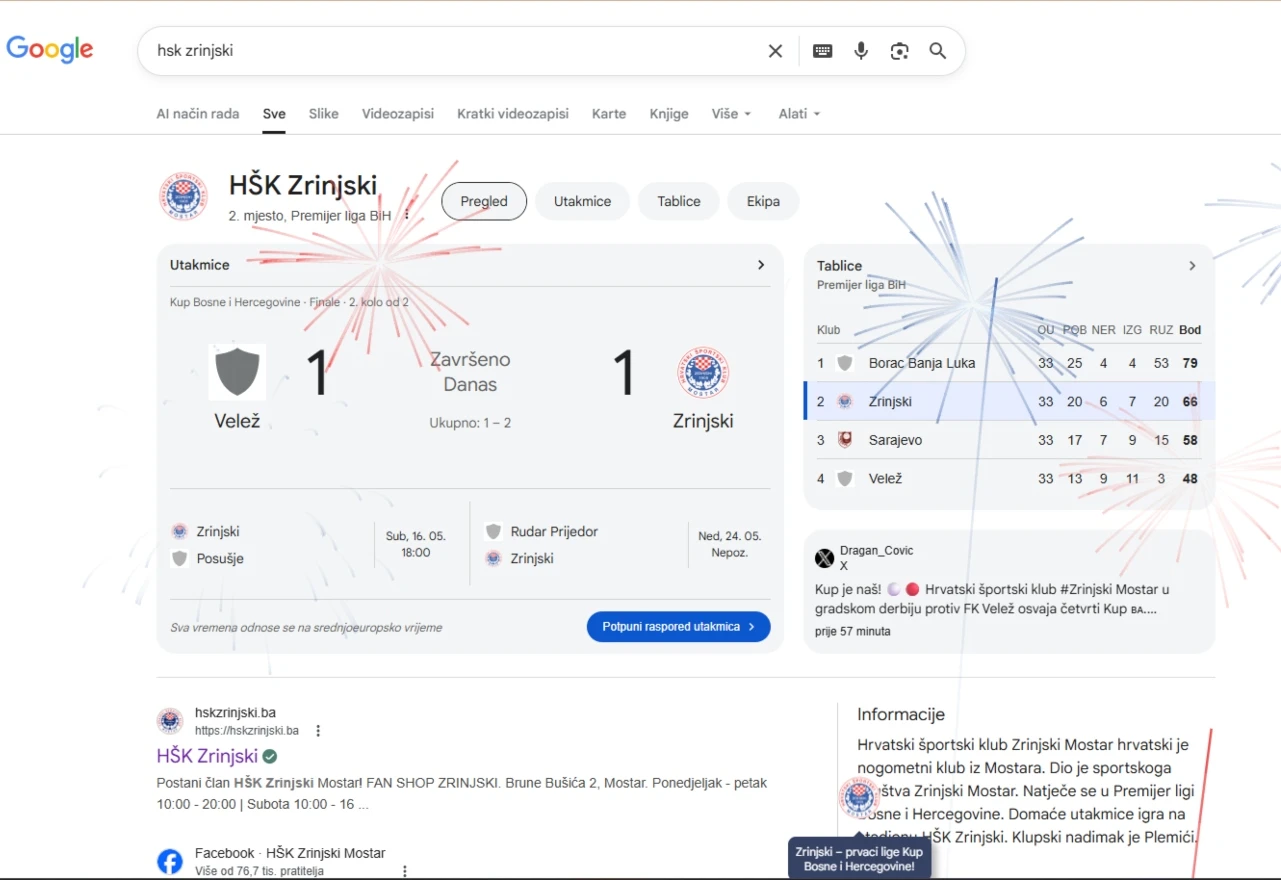This screenshot has width=1281, height=880.
Task: Open Knjige tab
Action: pyautogui.click(x=669, y=114)
